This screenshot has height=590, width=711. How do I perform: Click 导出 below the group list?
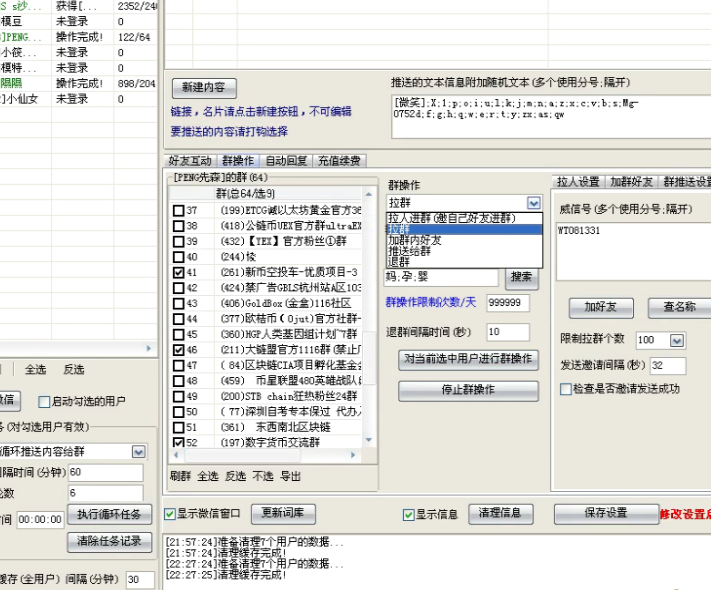click(x=291, y=476)
